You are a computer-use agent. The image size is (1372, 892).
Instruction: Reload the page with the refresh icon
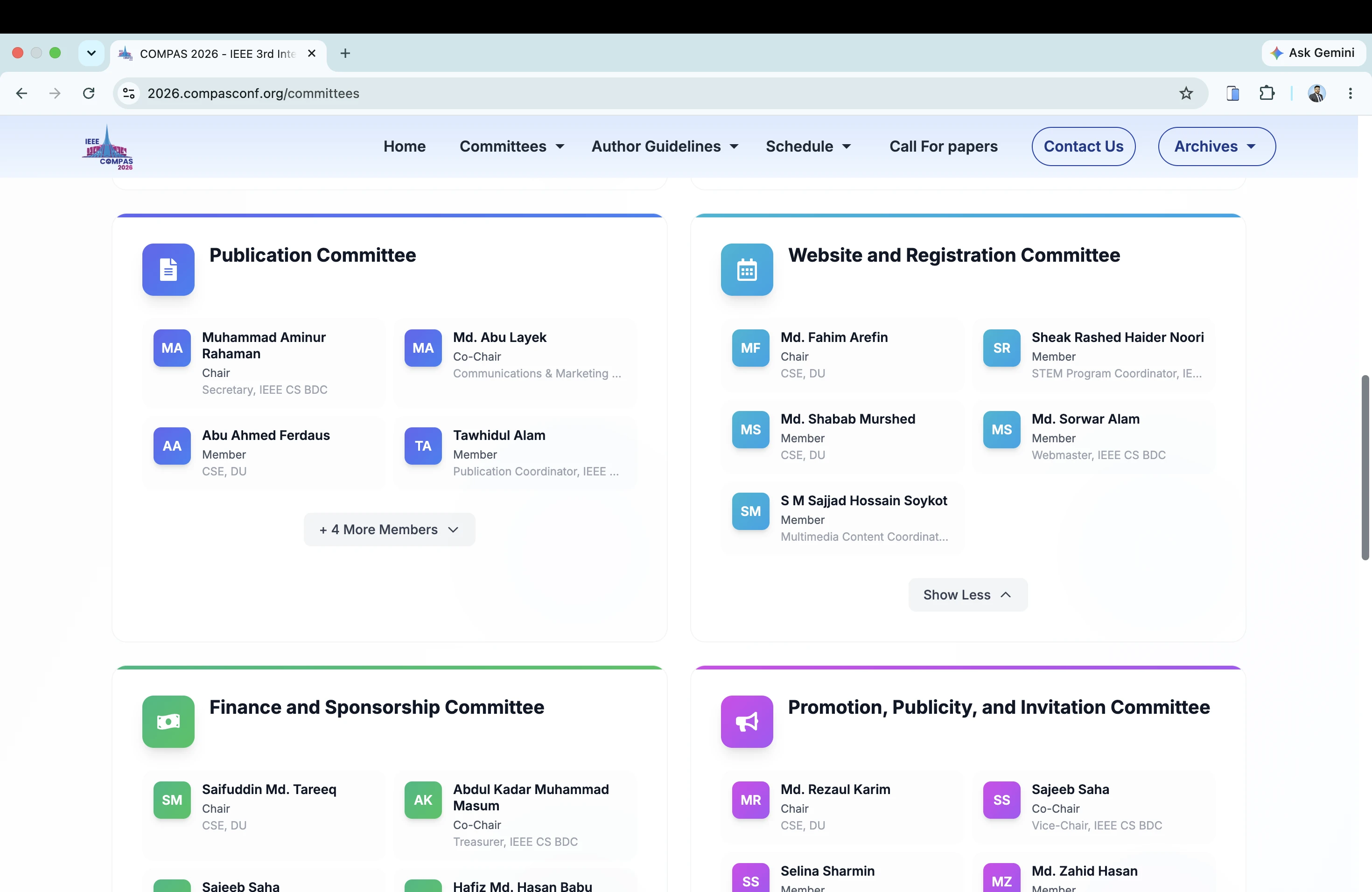tap(88, 93)
